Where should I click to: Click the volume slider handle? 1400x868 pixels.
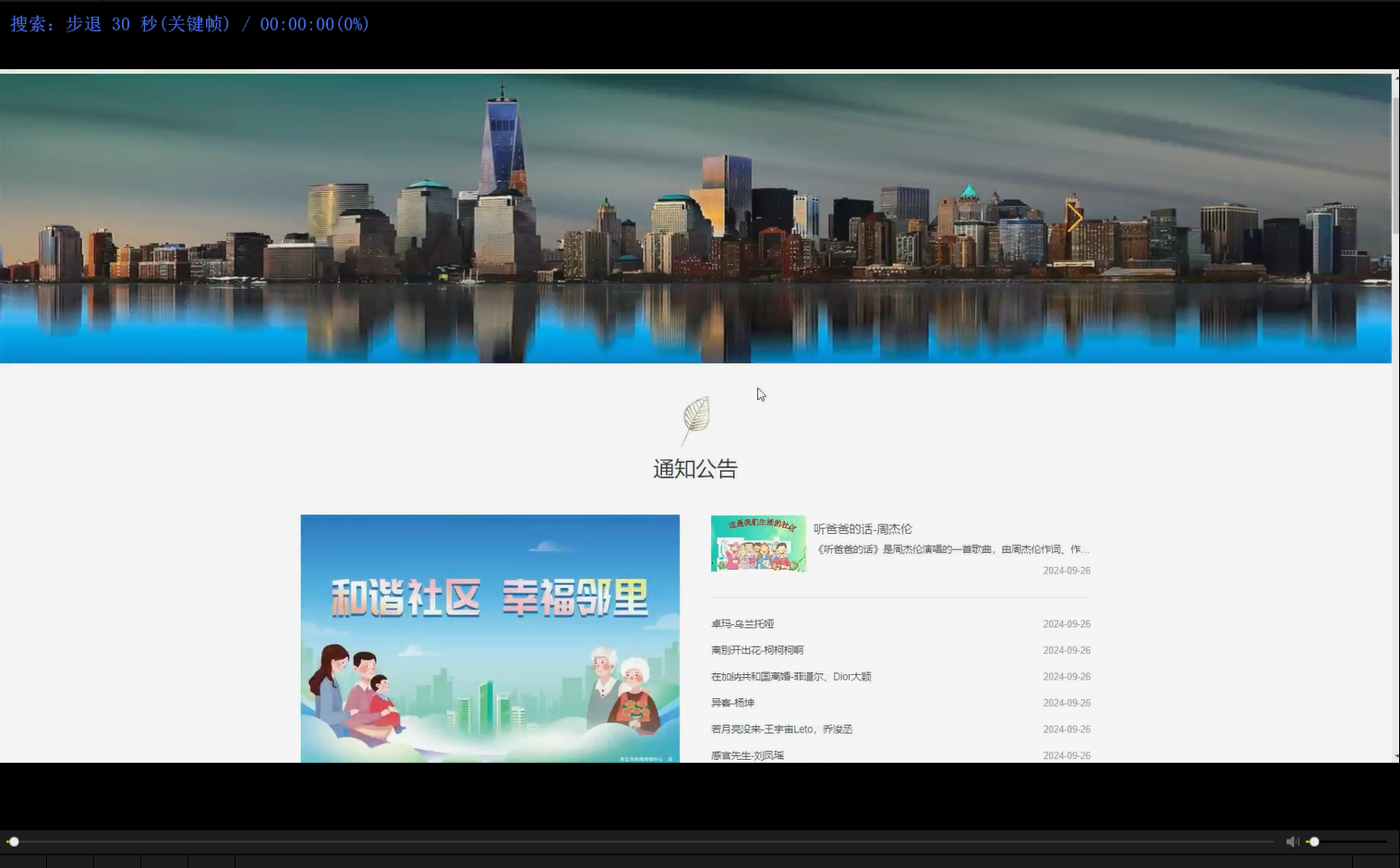click(x=1313, y=841)
